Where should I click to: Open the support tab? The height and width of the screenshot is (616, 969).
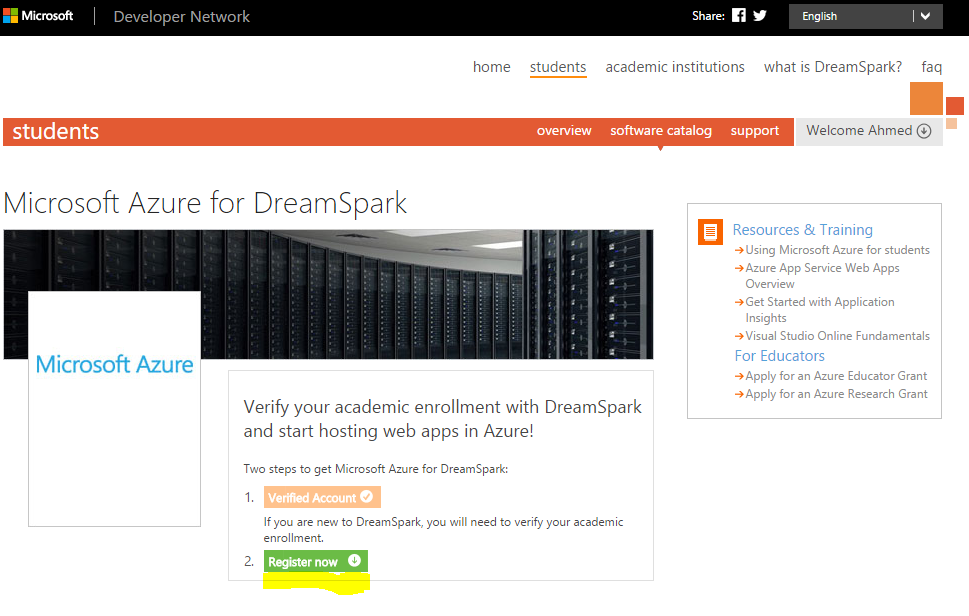pos(755,131)
